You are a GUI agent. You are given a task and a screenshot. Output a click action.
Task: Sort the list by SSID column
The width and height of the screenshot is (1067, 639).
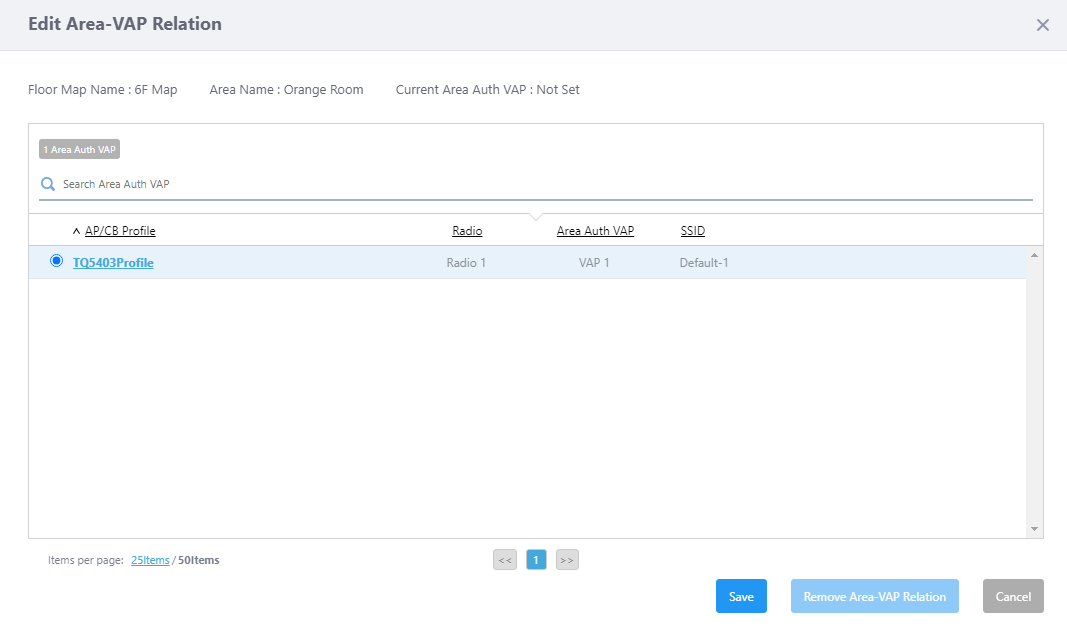click(x=692, y=231)
